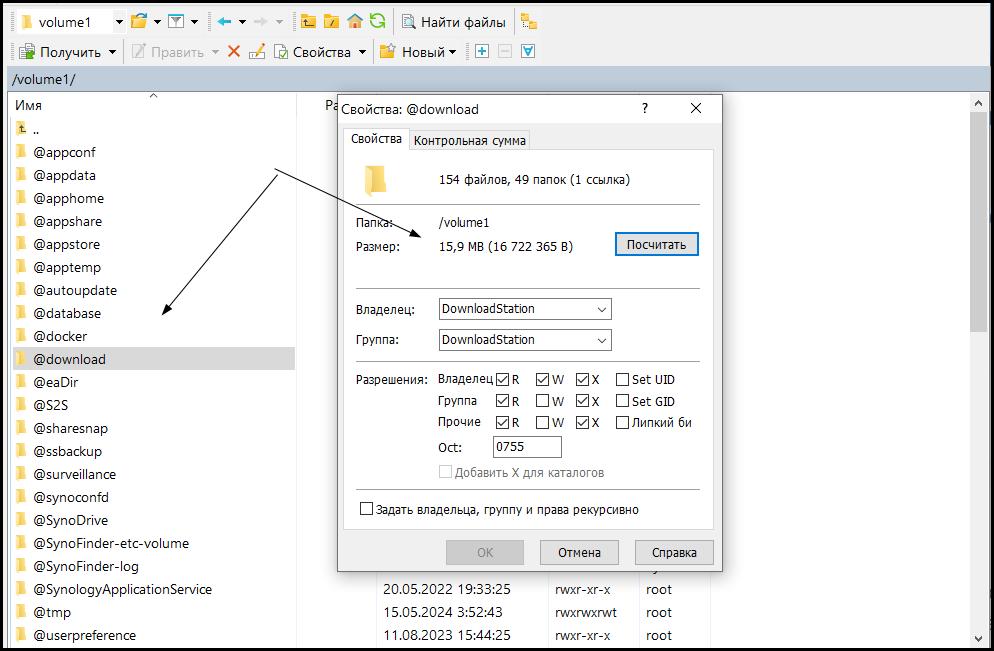Click the Rename pencil icon
Viewport: 994px width, 651px height.
[257, 51]
